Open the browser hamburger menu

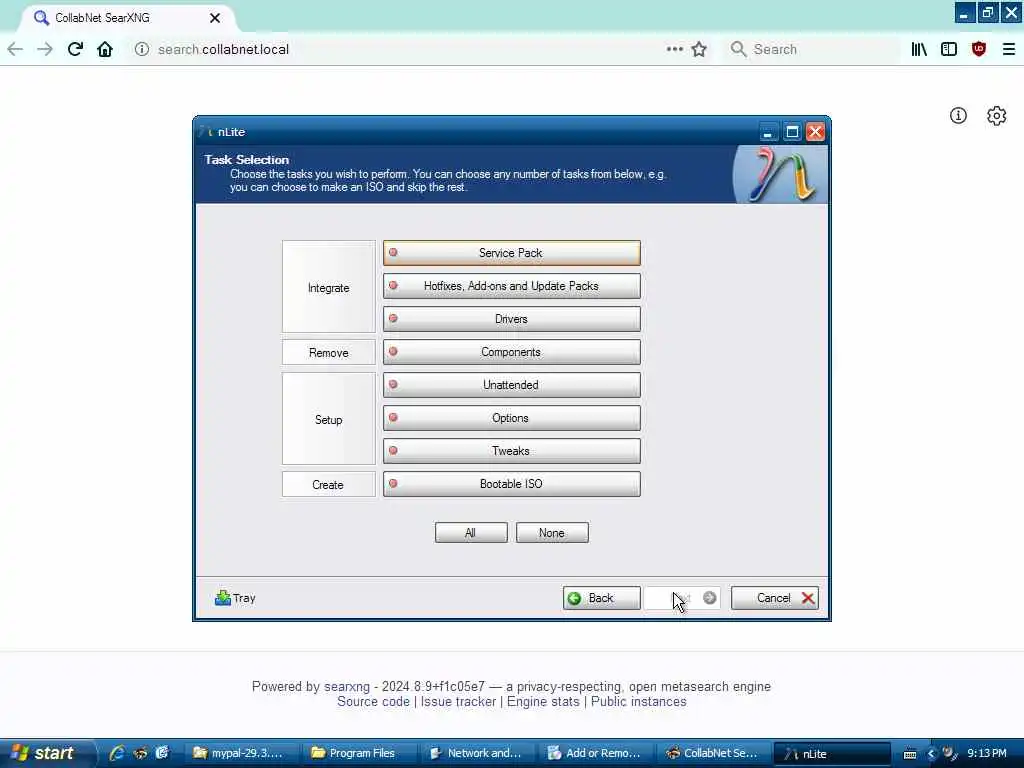click(x=1009, y=49)
